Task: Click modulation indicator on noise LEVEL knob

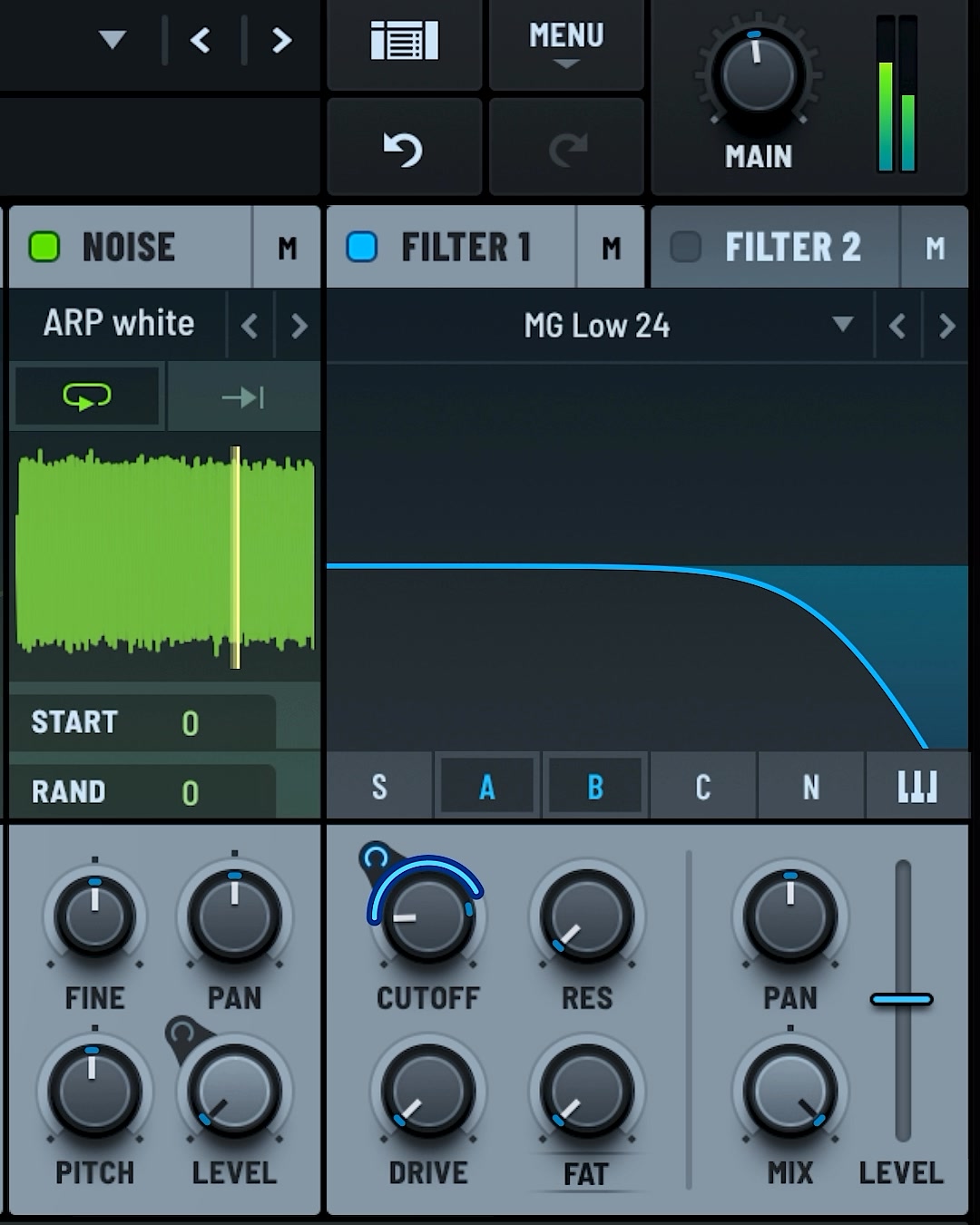Action: 182,1034
